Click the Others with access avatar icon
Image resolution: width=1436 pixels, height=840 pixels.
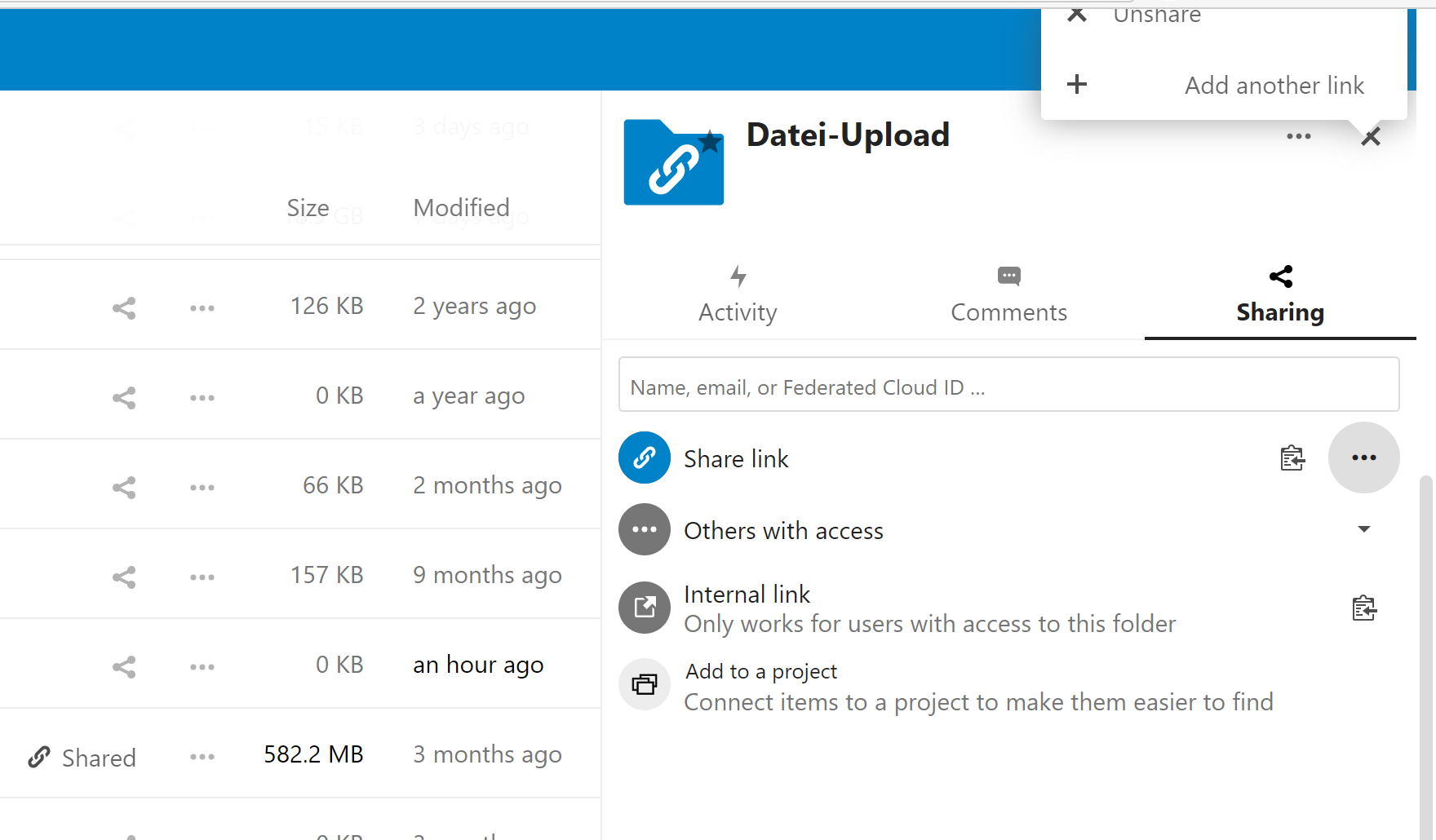coord(645,529)
